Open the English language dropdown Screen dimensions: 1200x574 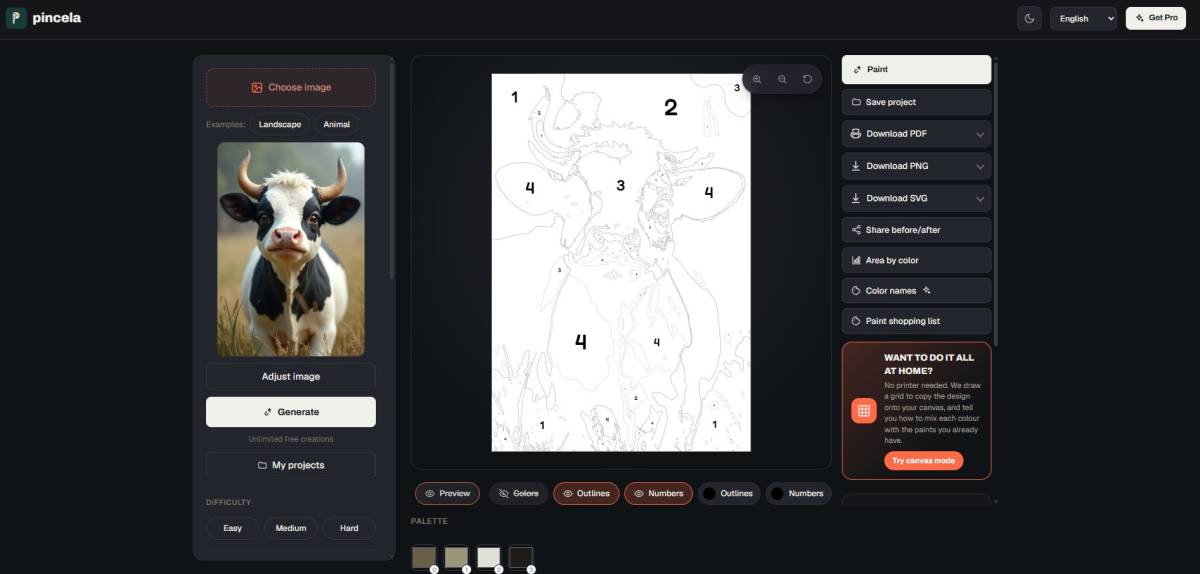click(x=1083, y=18)
